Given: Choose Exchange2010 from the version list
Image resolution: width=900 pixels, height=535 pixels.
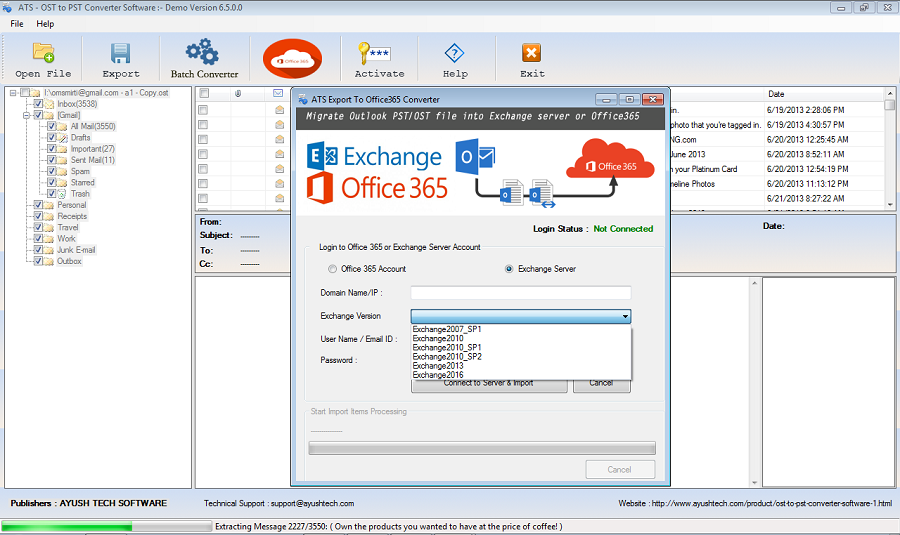Looking at the screenshot, I should click(x=521, y=339).
